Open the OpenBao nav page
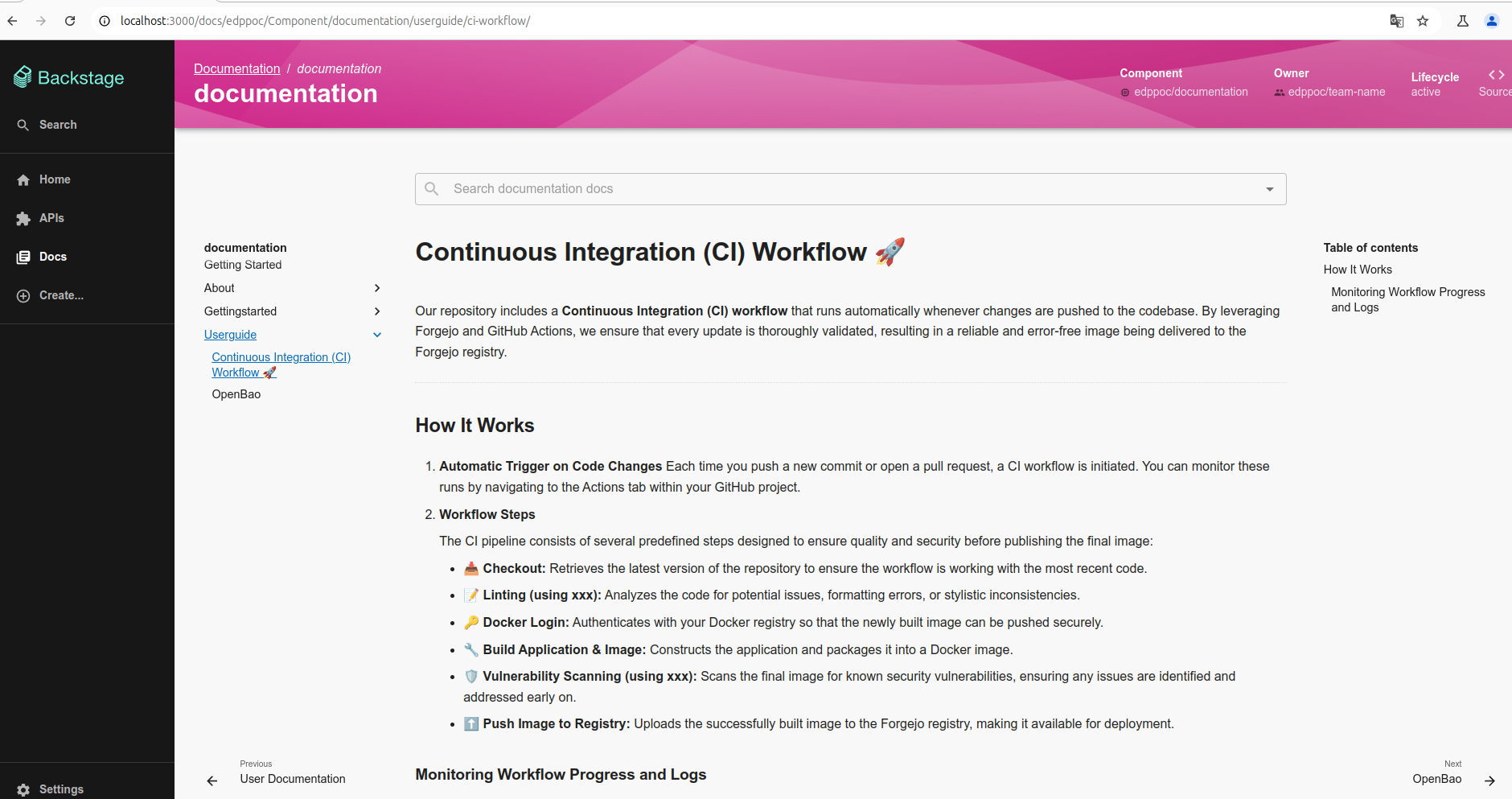Image resolution: width=1512 pixels, height=799 pixels. (x=236, y=394)
